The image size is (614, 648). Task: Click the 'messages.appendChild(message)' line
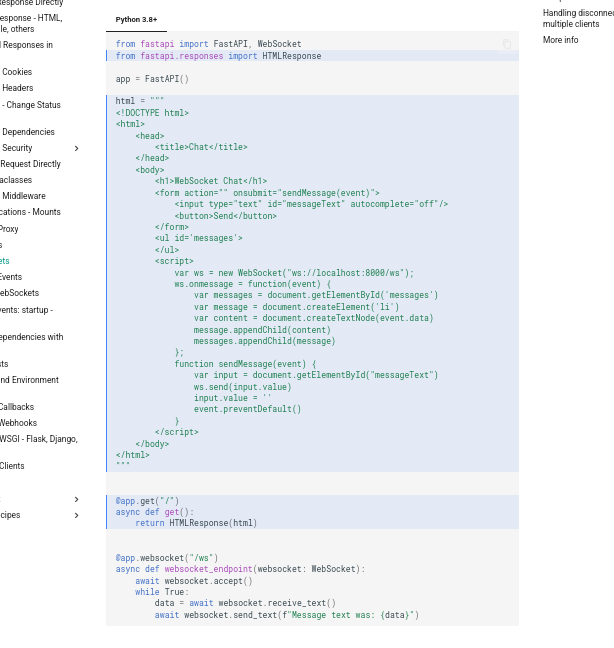click(x=264, y=341)
